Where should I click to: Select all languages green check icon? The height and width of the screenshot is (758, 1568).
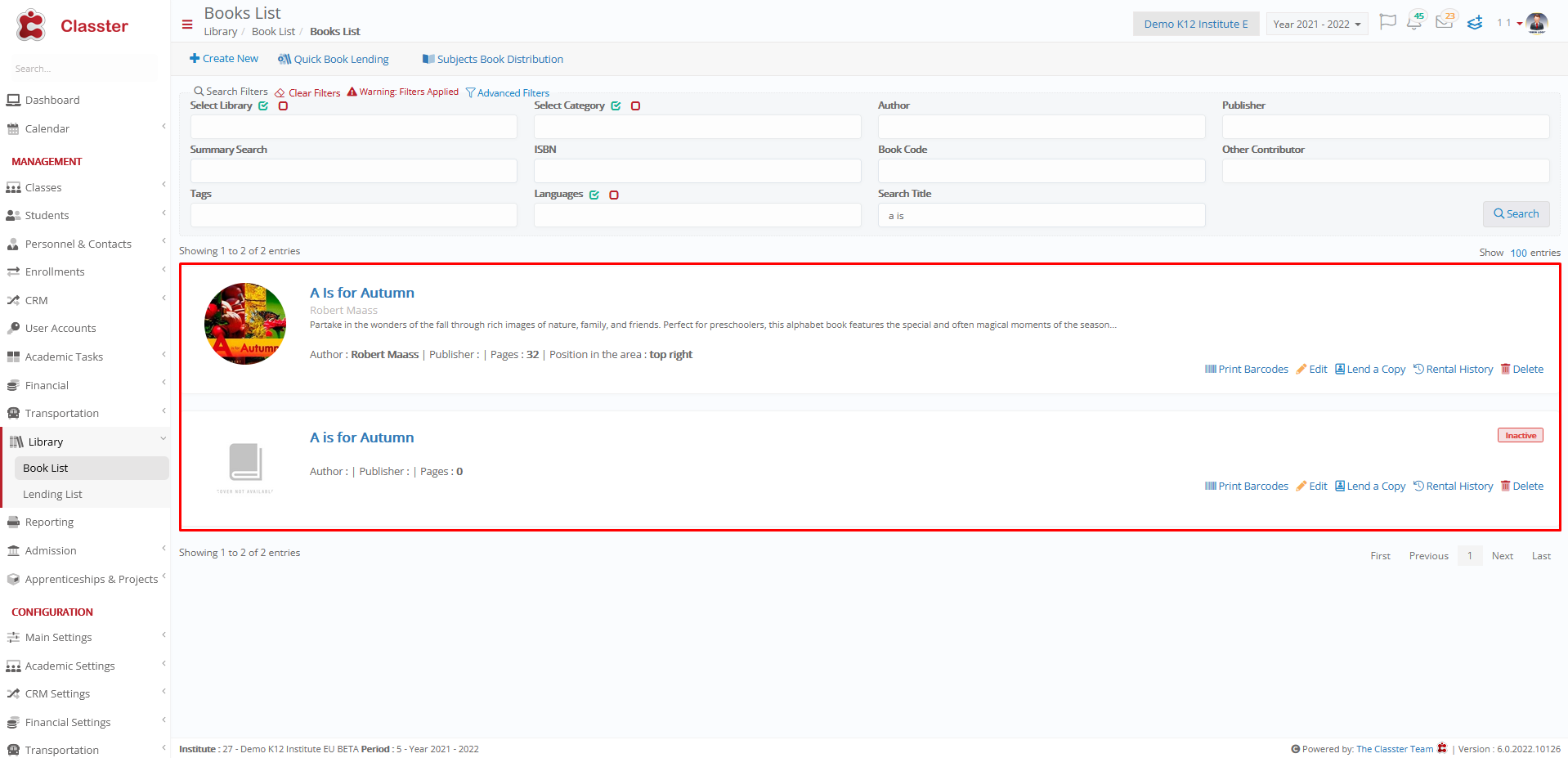594,195
